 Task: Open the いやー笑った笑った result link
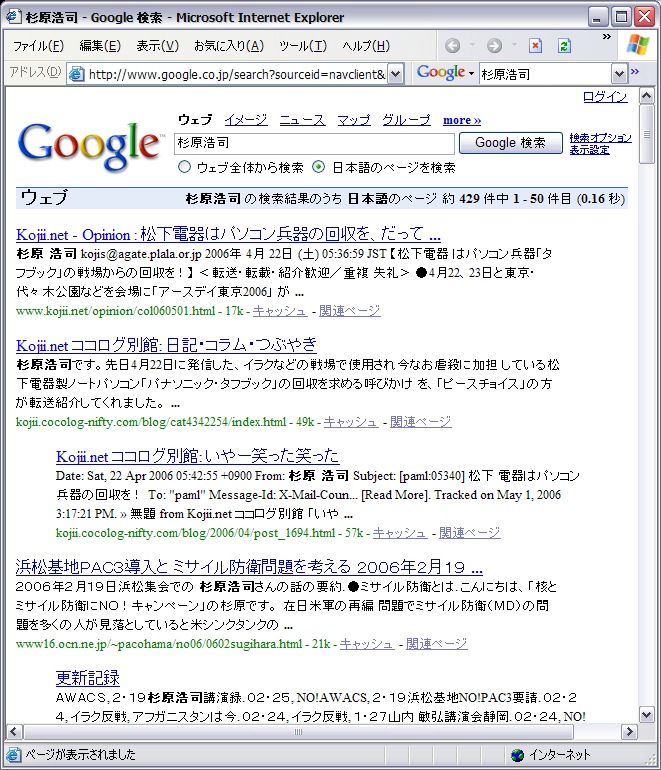coord(197,456)
